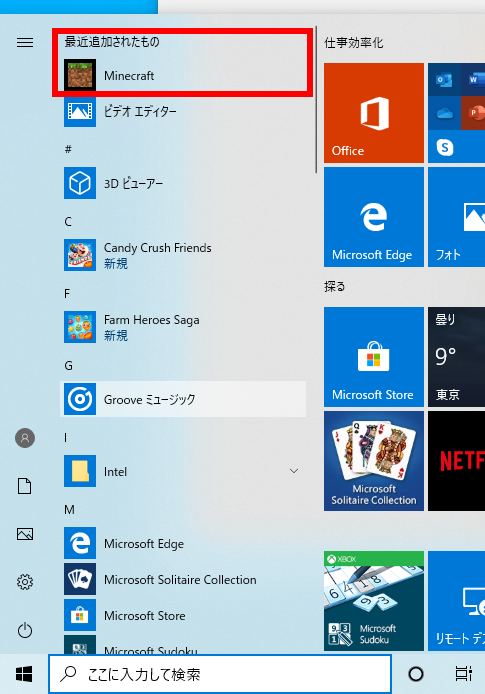Open Microsoft Solitaire Collection in app list
Image resolution: width=485 pixels, height=694 pixels.
tap(183, 579)
